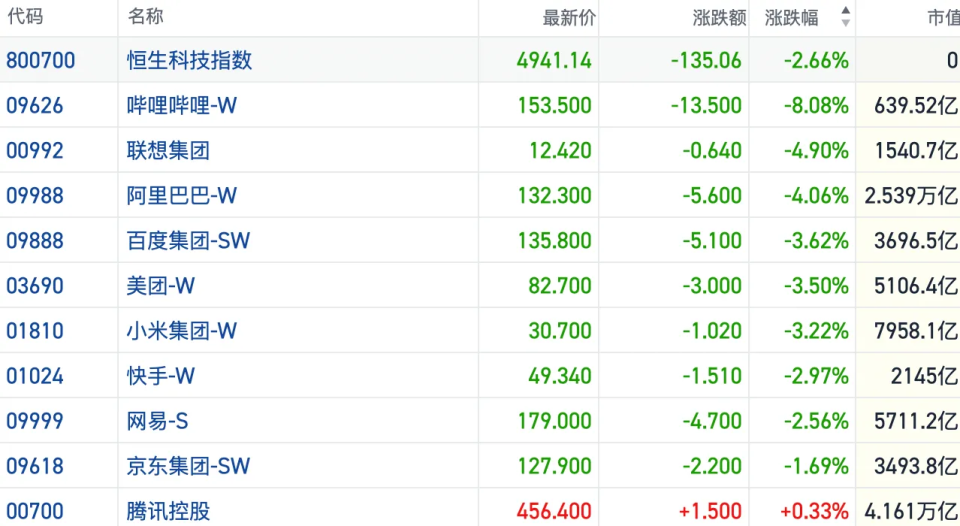Open stock code 09988
Image resolution: width=960 pixels, height=526 pixels.
pos(35,196)
